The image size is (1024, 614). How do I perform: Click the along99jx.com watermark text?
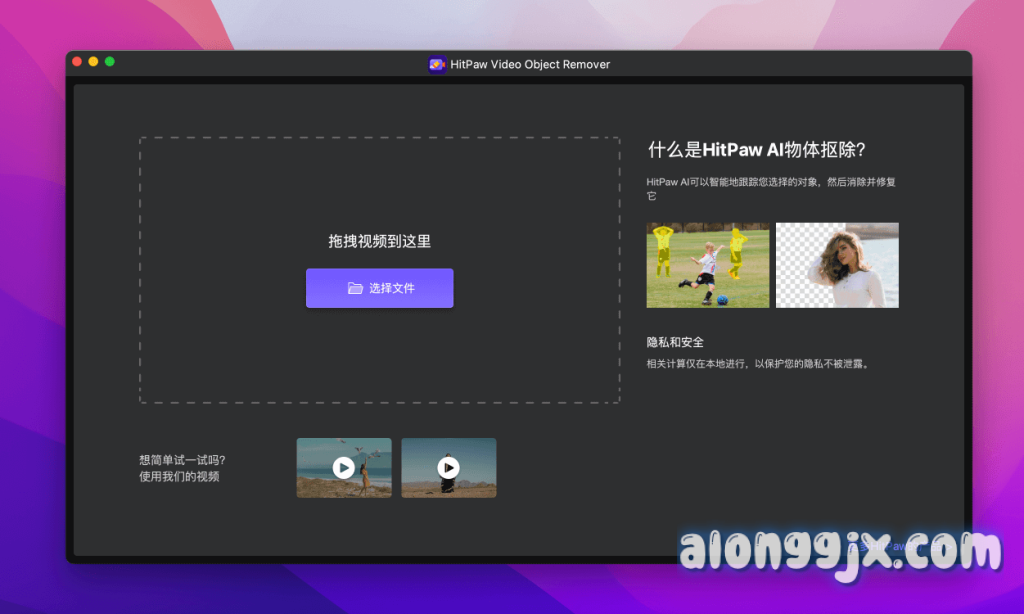839,552
